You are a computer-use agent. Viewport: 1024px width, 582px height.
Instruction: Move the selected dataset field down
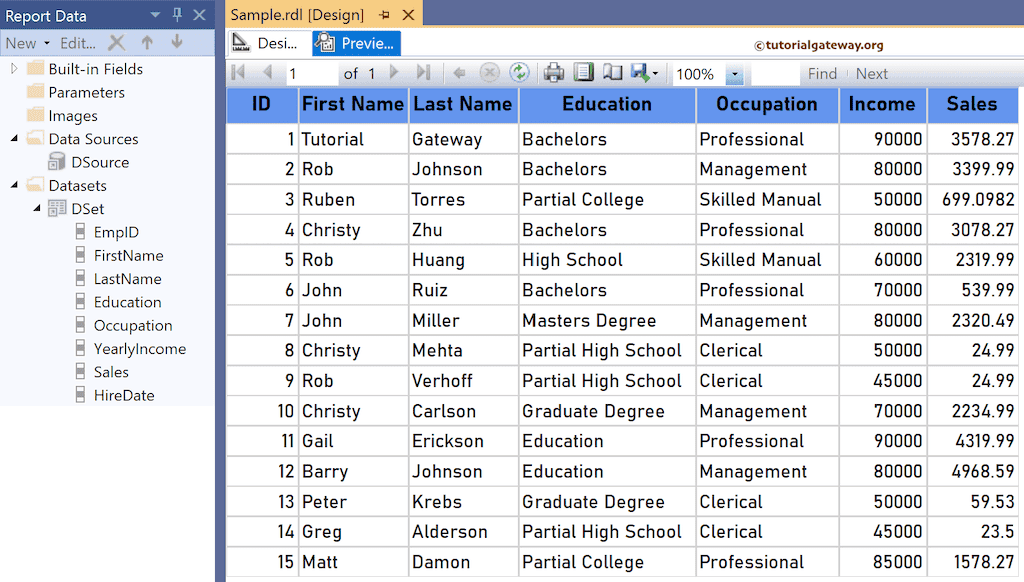pos(178,43)
